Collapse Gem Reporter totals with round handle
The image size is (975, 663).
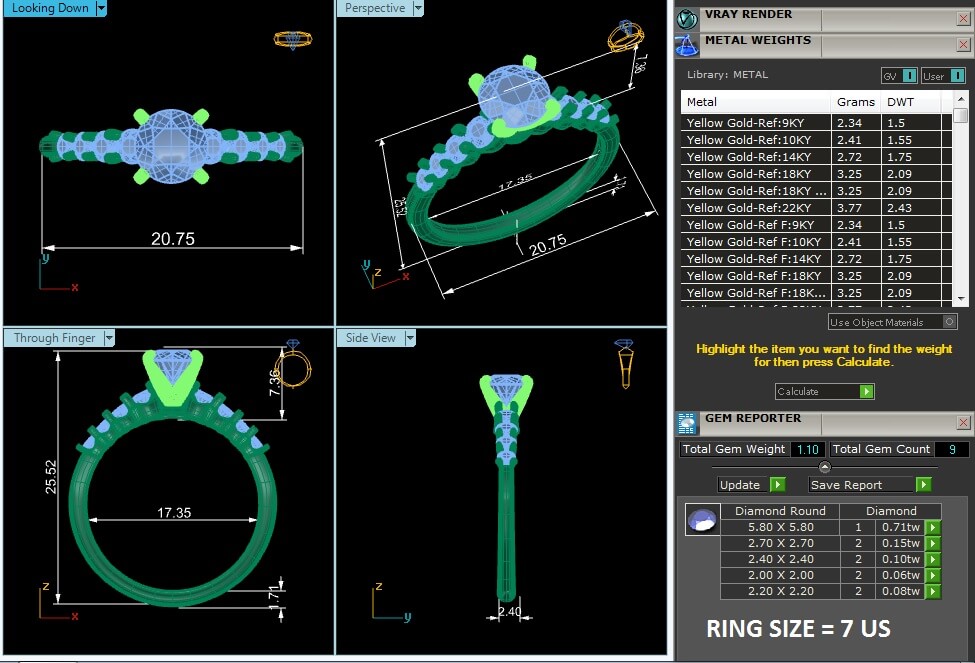tap(824, 467)
